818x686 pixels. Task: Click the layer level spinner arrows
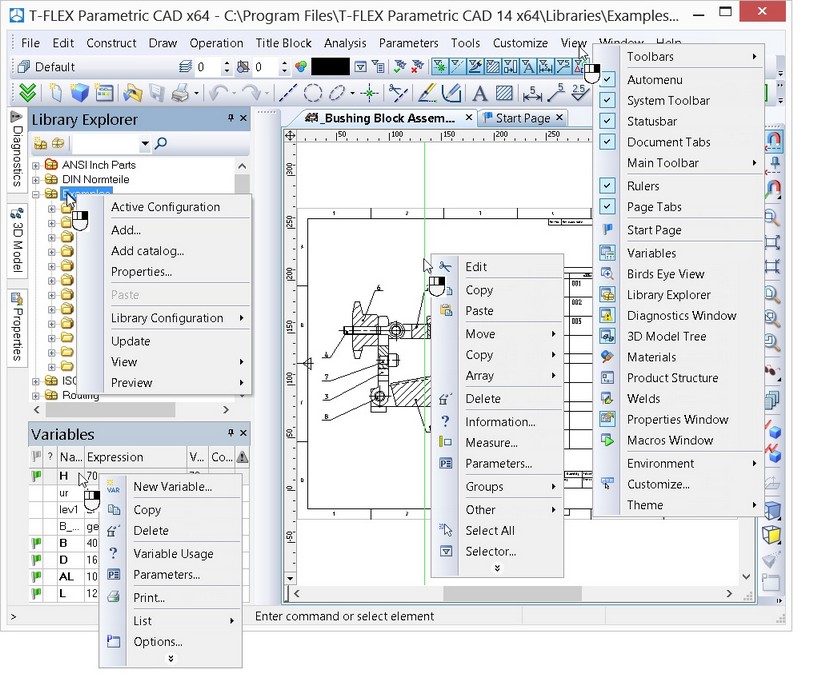226,67
